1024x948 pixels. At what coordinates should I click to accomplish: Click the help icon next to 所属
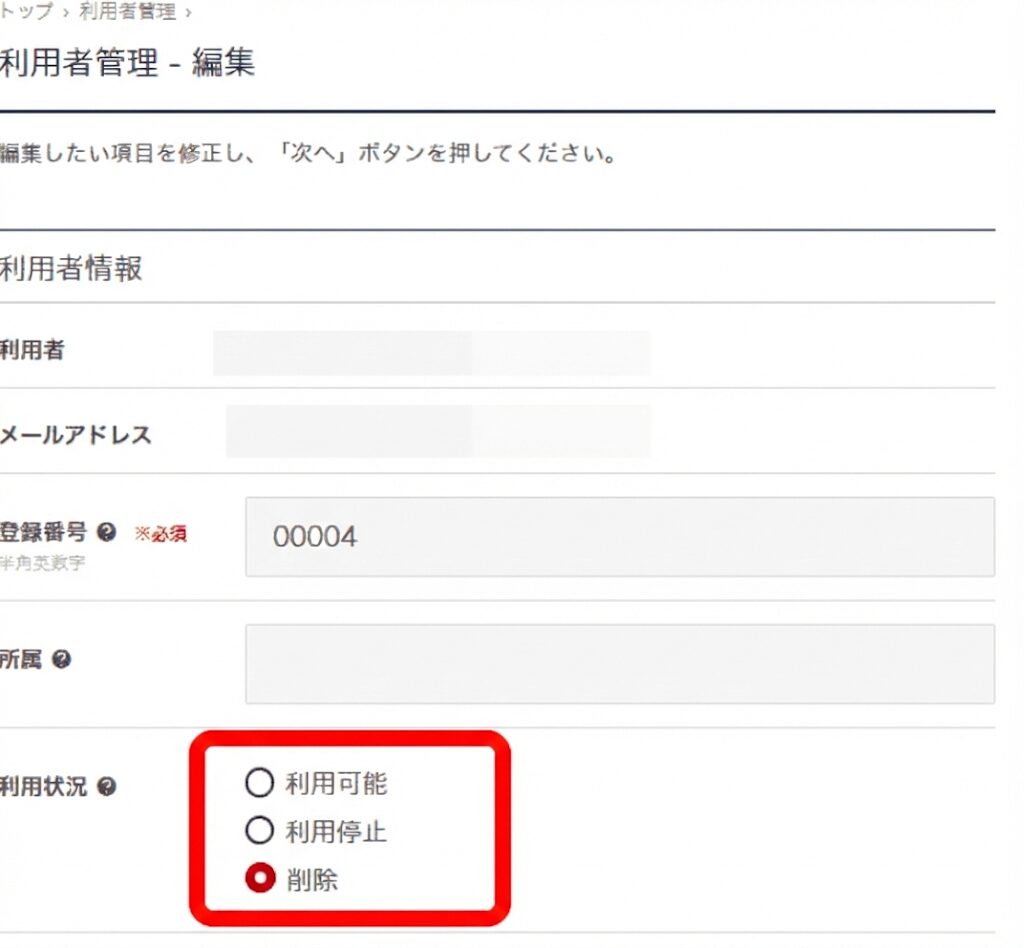61,660
